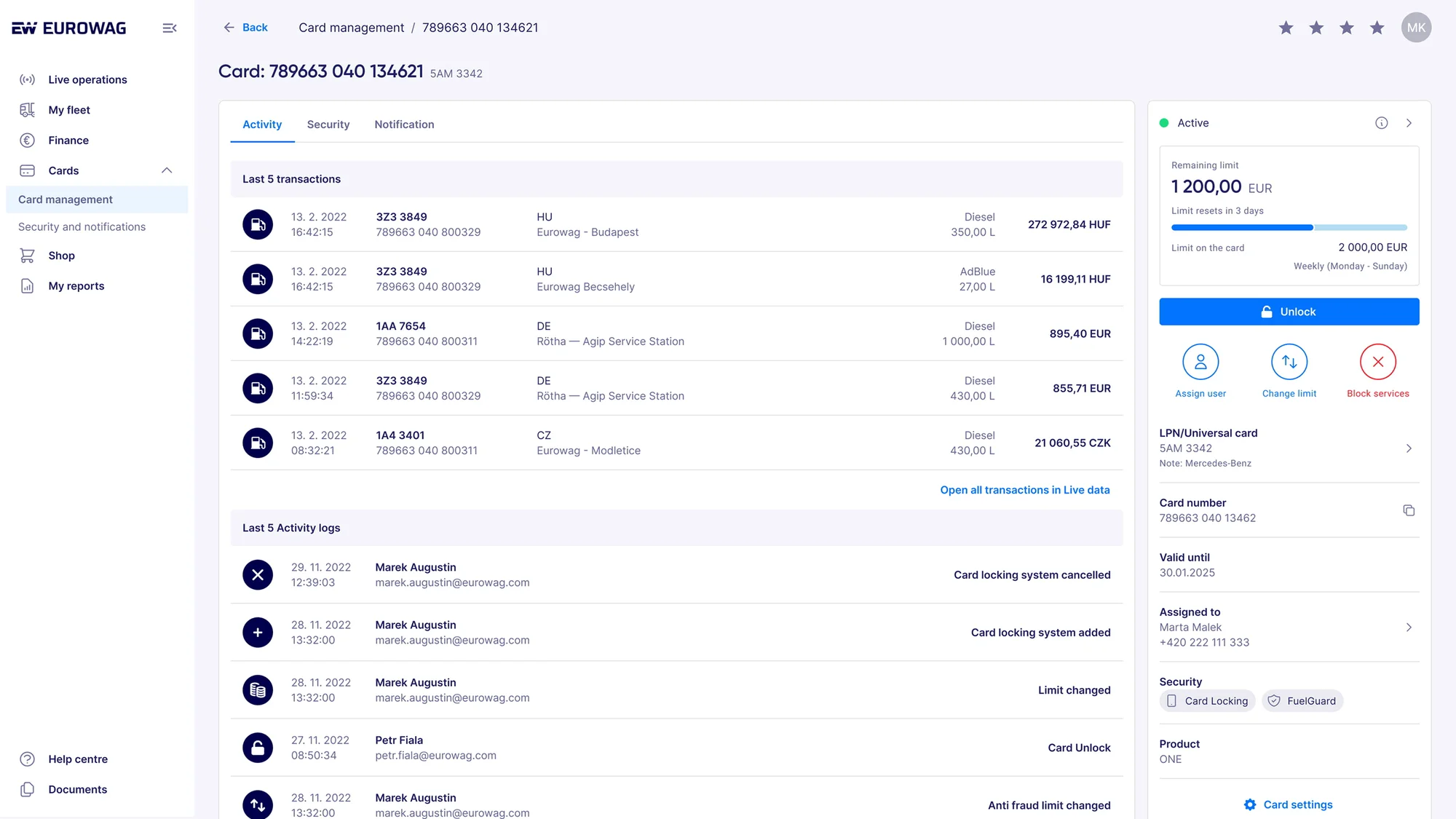Click fuel icon of 21 060,55 CZK transaction

click(x=258, y=443)
